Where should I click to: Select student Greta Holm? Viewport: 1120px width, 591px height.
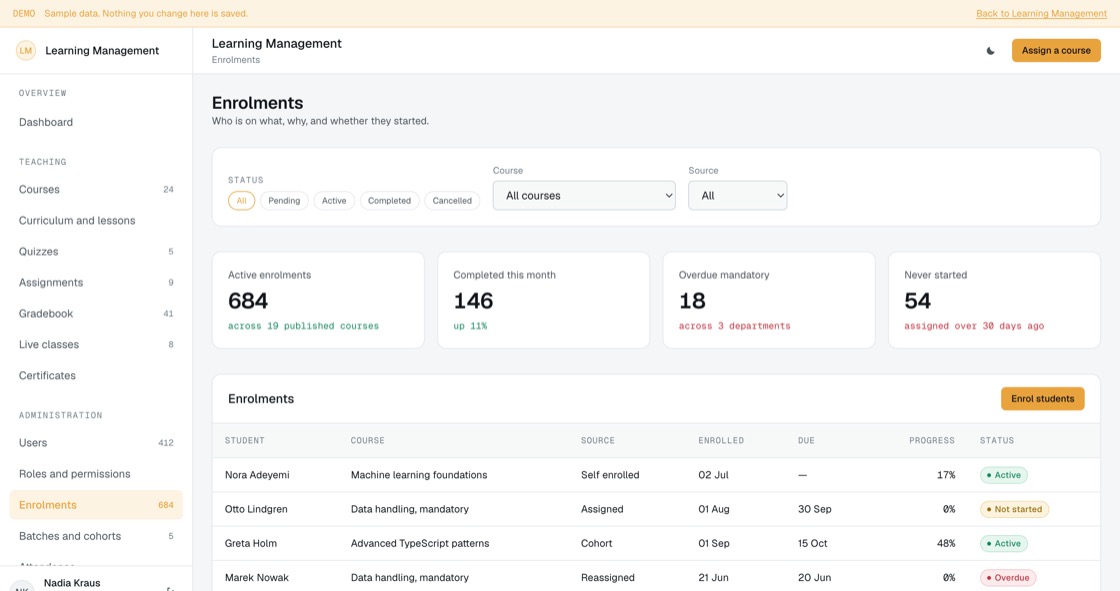(x=251, y=544)
